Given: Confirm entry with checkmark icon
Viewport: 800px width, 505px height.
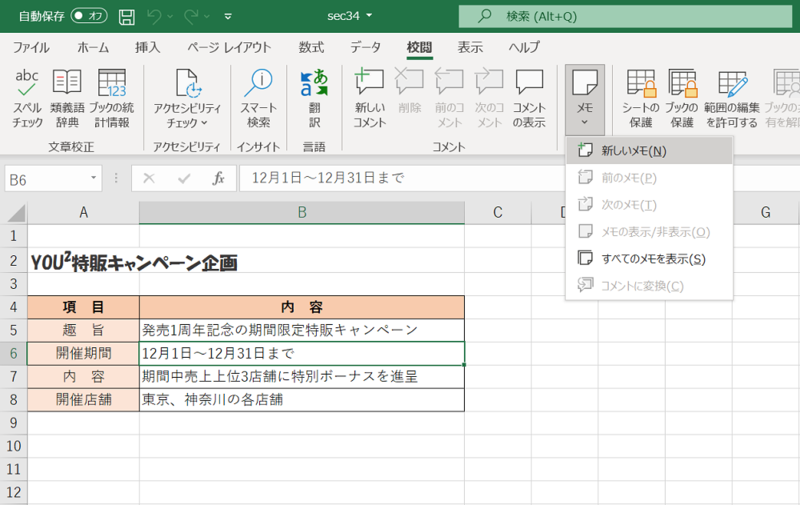Looking at the screenshot, I should [184, 178].
